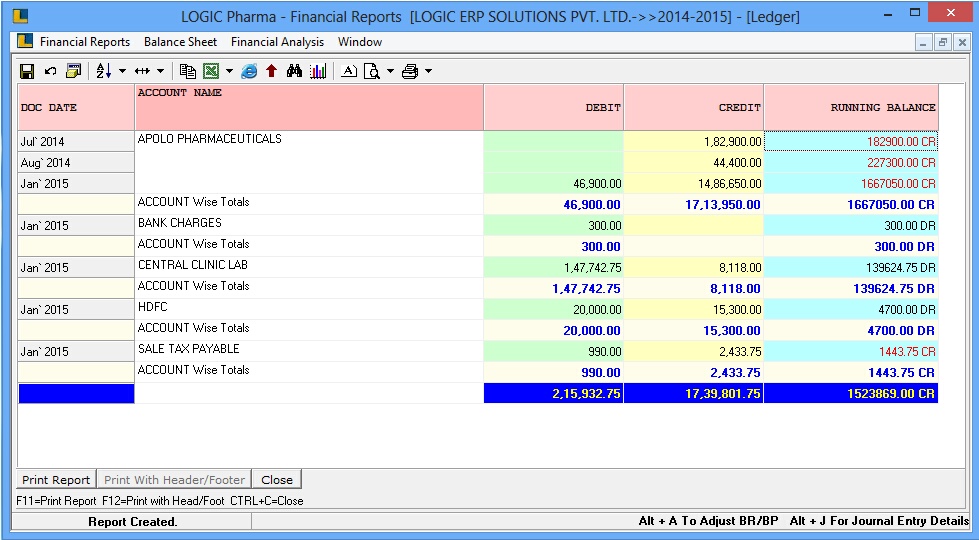Select the Jul` 2014 date cell
The image size is (979, 540).
[x=76, y=142]
